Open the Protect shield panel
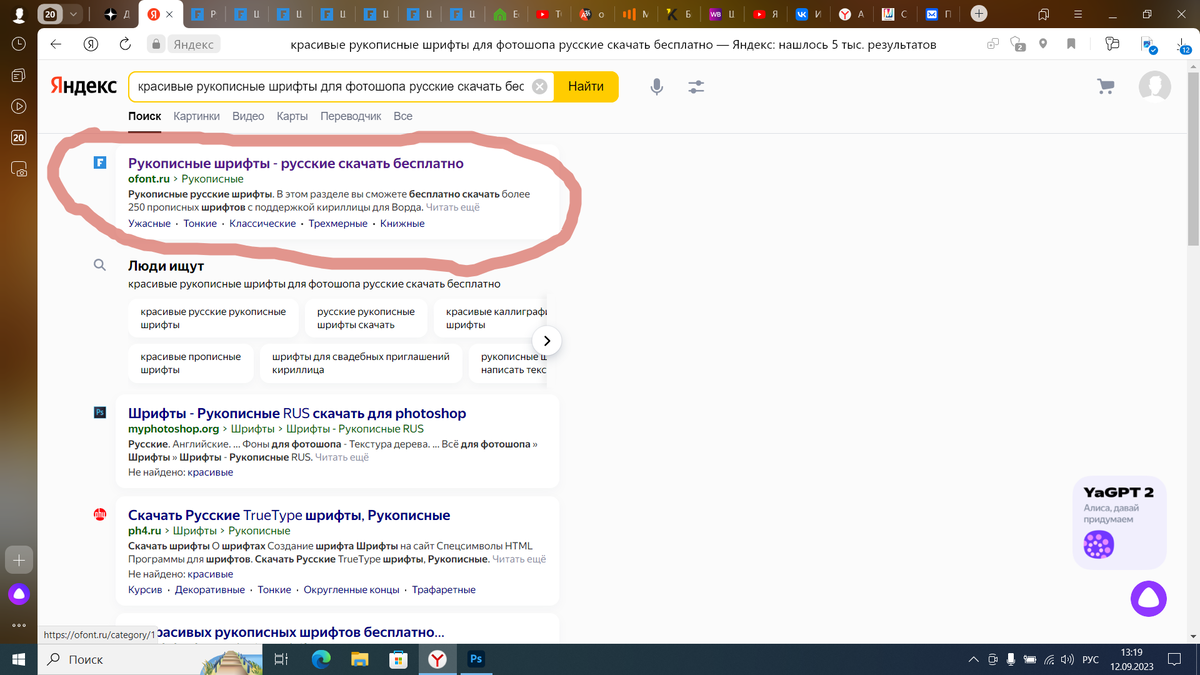This screenshot has width=1200, height=675. tap(1016, 44)
